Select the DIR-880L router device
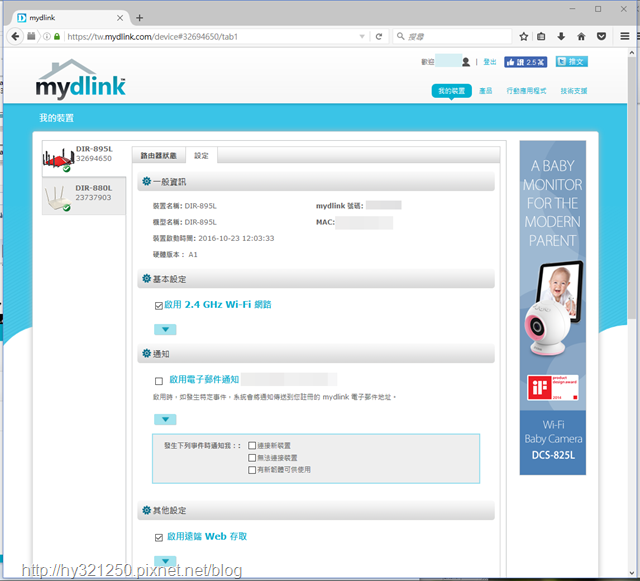This screenshot has width=640, height=581. click(x=84, y=196)
